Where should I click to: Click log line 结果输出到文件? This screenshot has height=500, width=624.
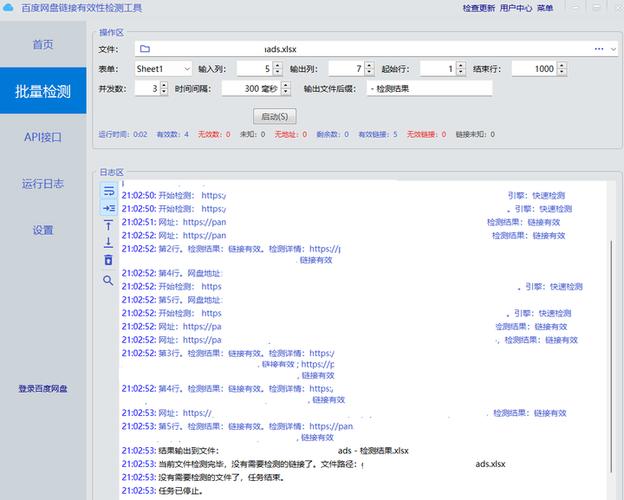[265, 451]
